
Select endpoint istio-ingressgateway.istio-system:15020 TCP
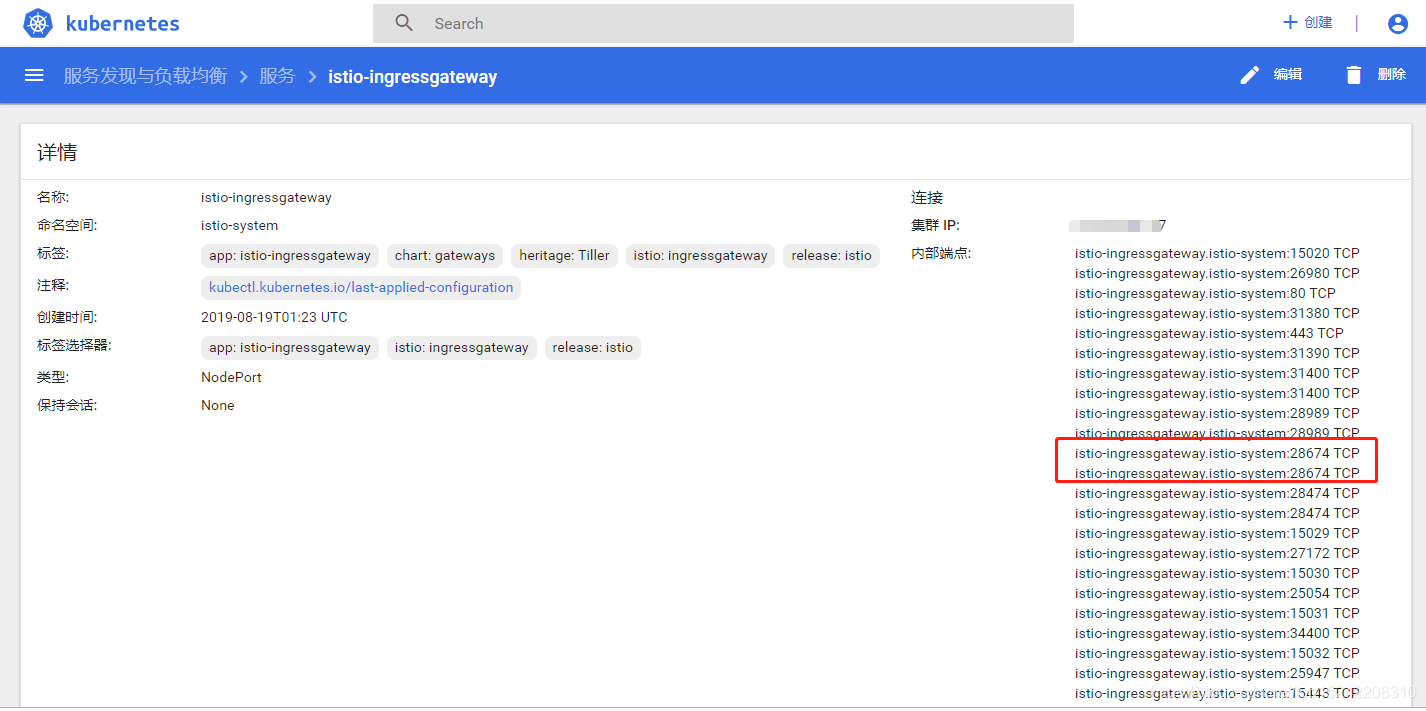point(1217,253)
